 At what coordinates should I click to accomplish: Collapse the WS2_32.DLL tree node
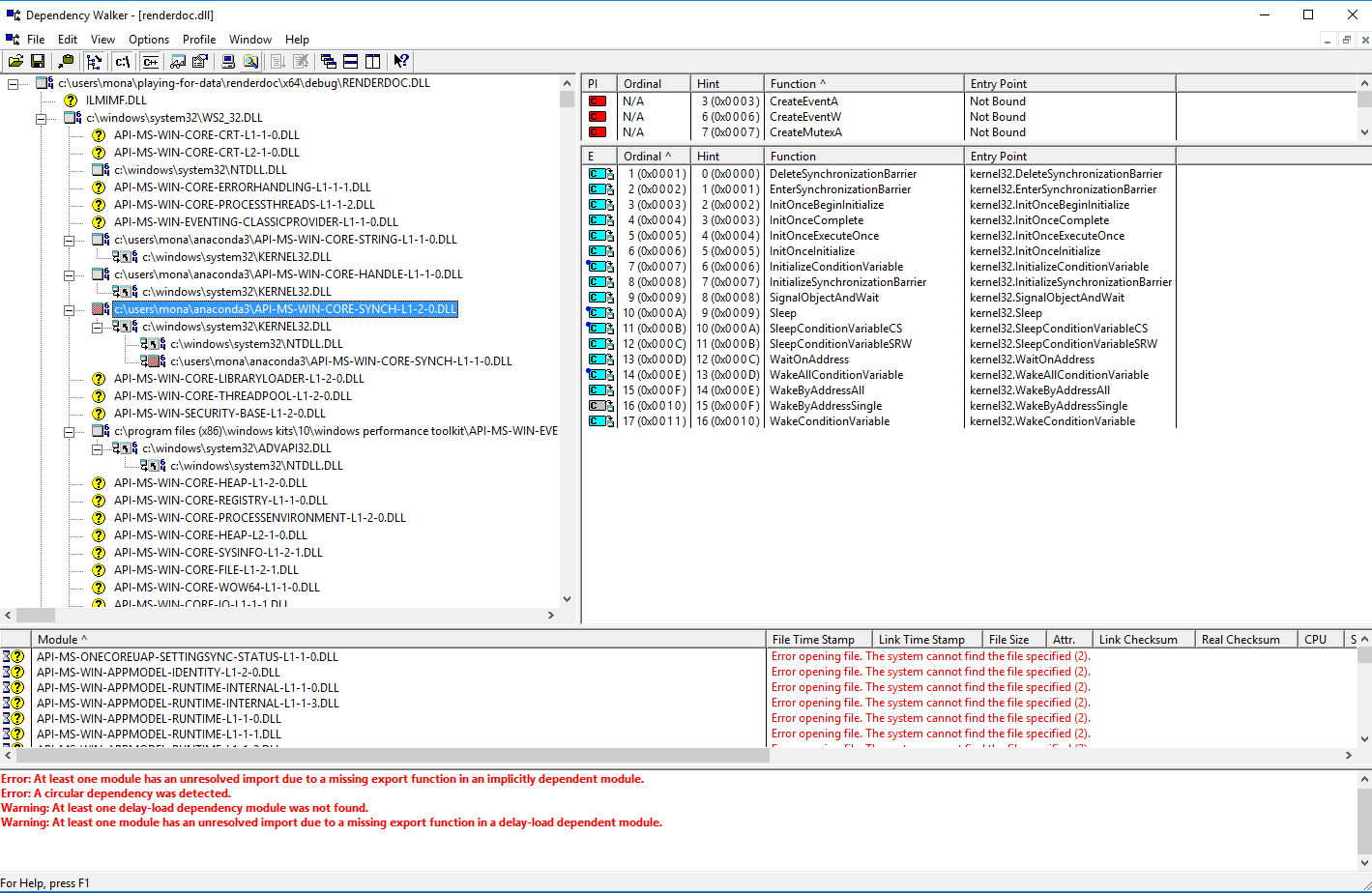[x=42, y=118]
